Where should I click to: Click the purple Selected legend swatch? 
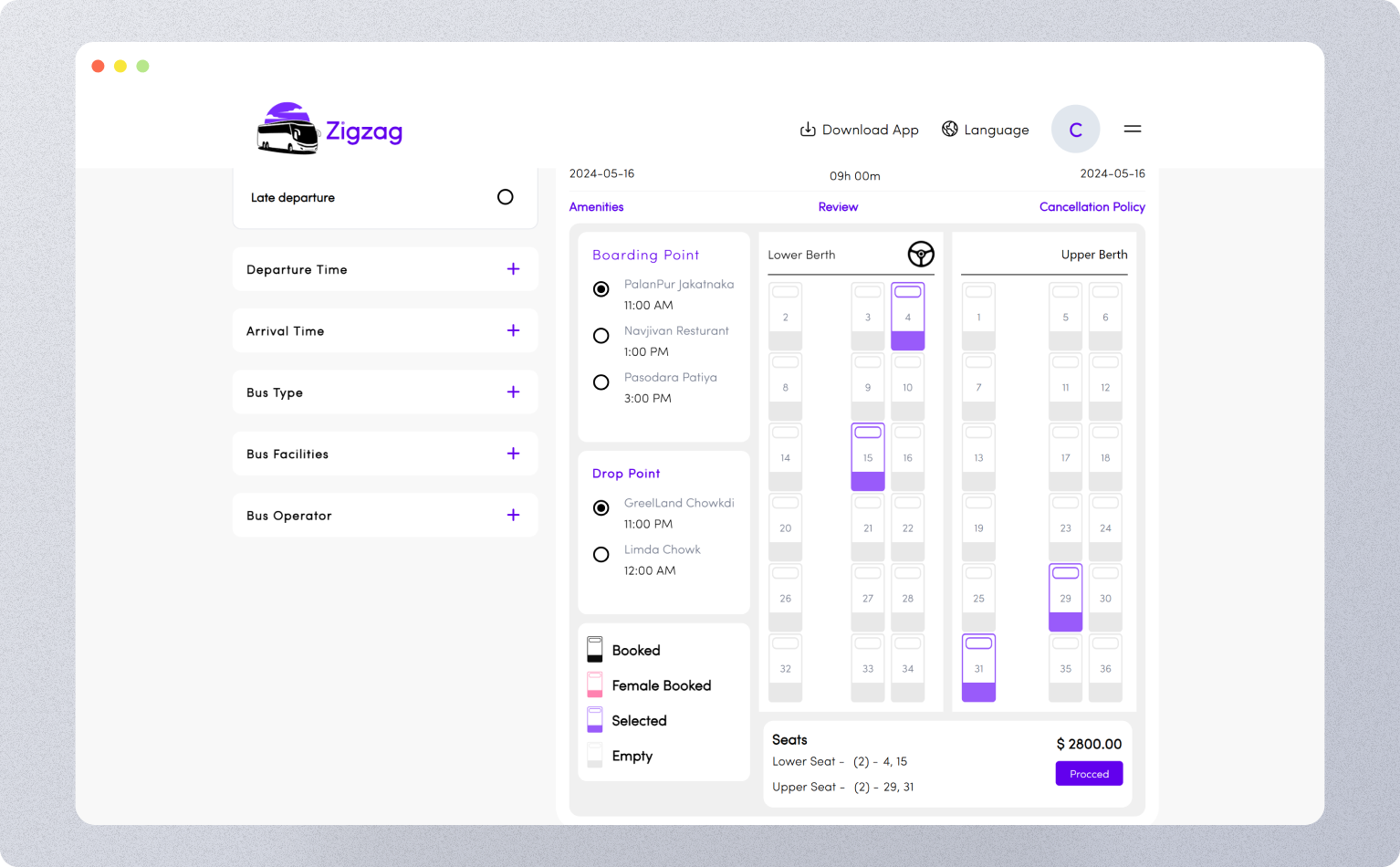pyautogui.click(x=595, y=720)
